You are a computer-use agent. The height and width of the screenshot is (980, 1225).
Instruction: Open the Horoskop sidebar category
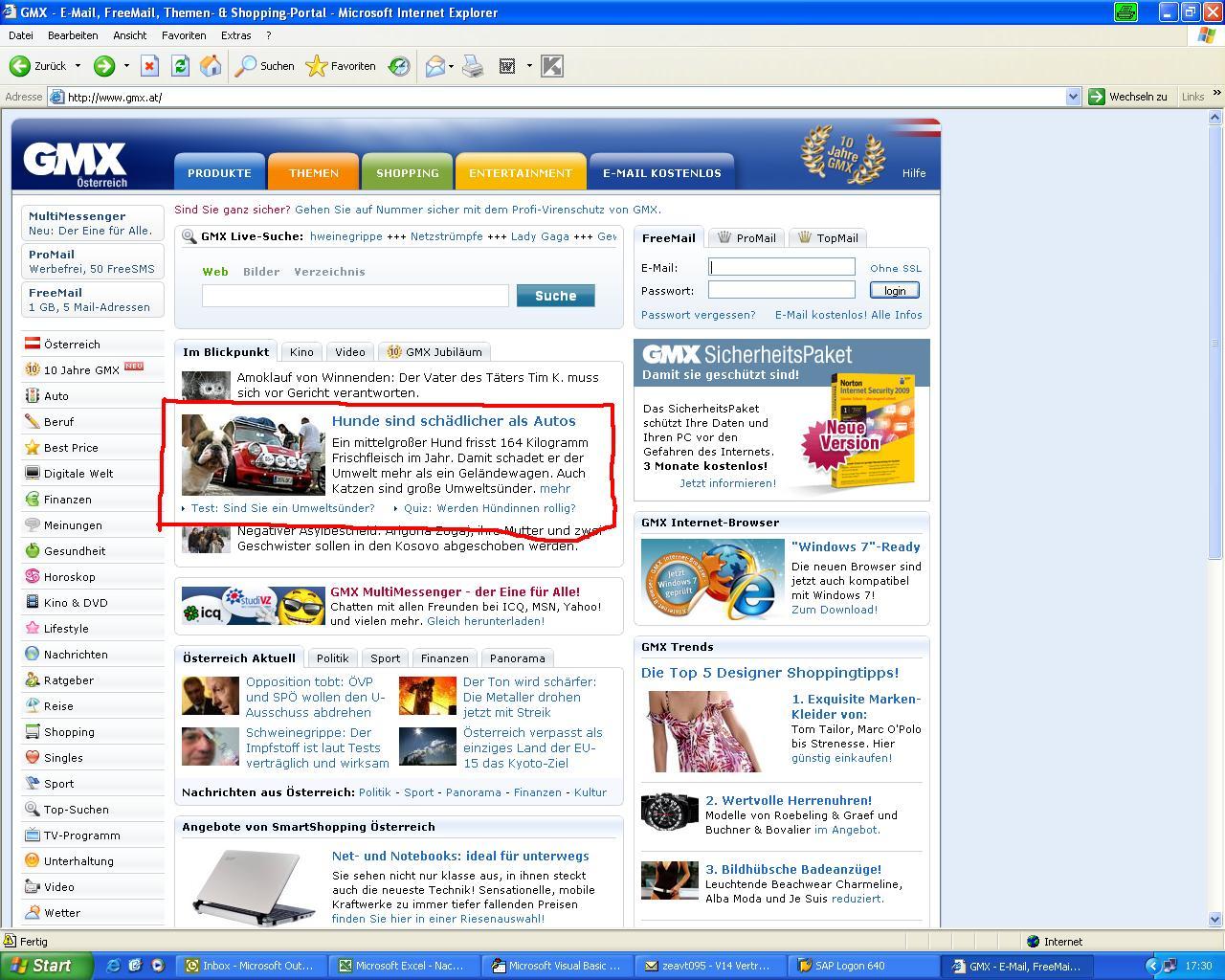pos(93,576)
